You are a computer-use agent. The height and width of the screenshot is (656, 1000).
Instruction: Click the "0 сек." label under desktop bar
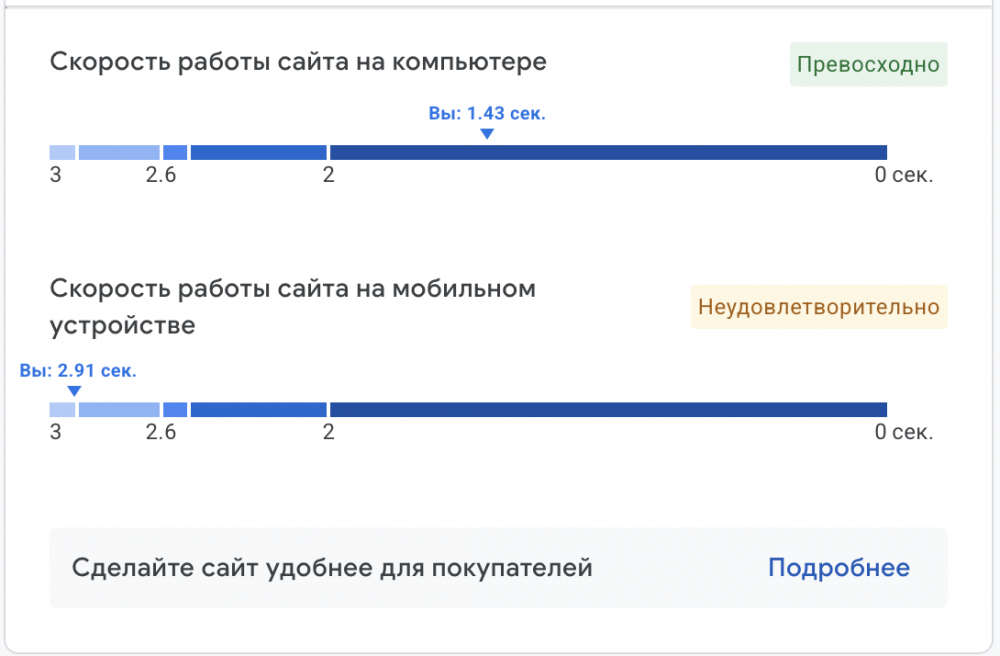click(904, 176)
